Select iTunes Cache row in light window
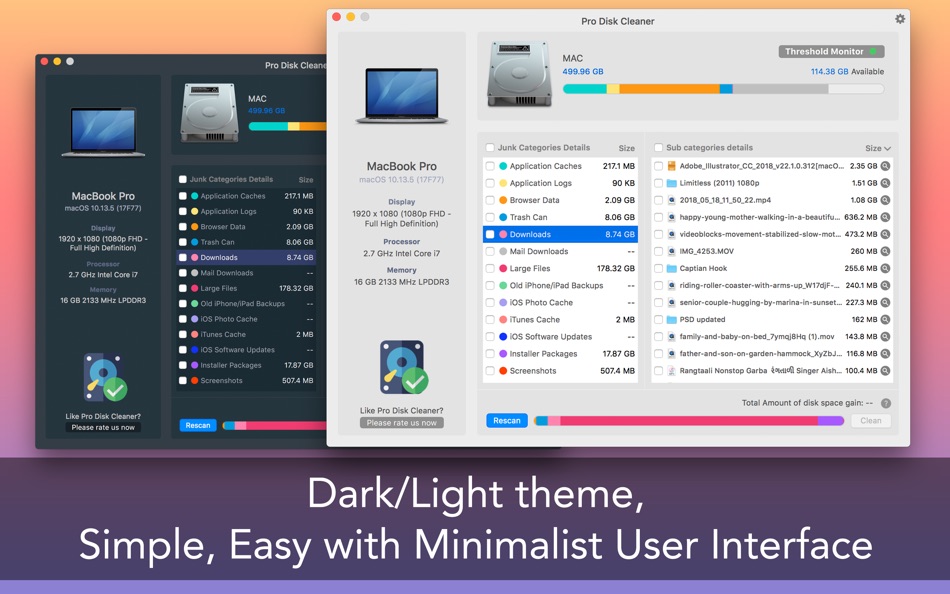Viewport: 950px width, 594px height. coord(560,319)
